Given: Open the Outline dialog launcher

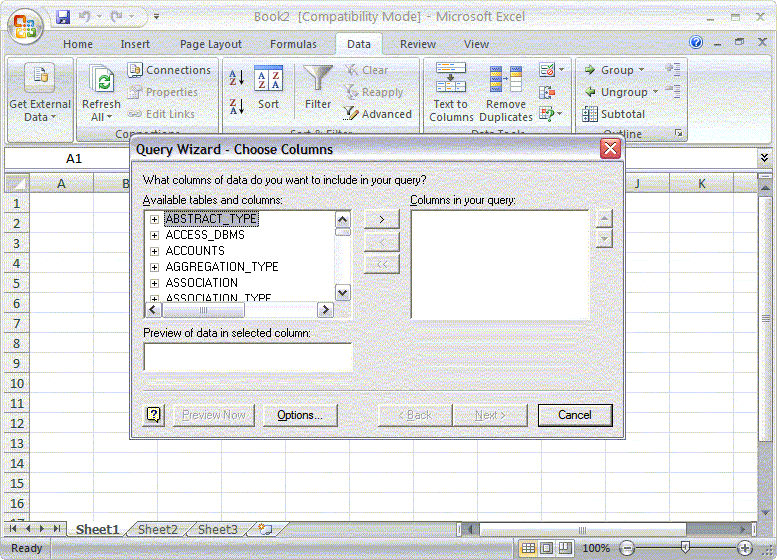Looking at the screenshot, I should (x=679, y=133).
